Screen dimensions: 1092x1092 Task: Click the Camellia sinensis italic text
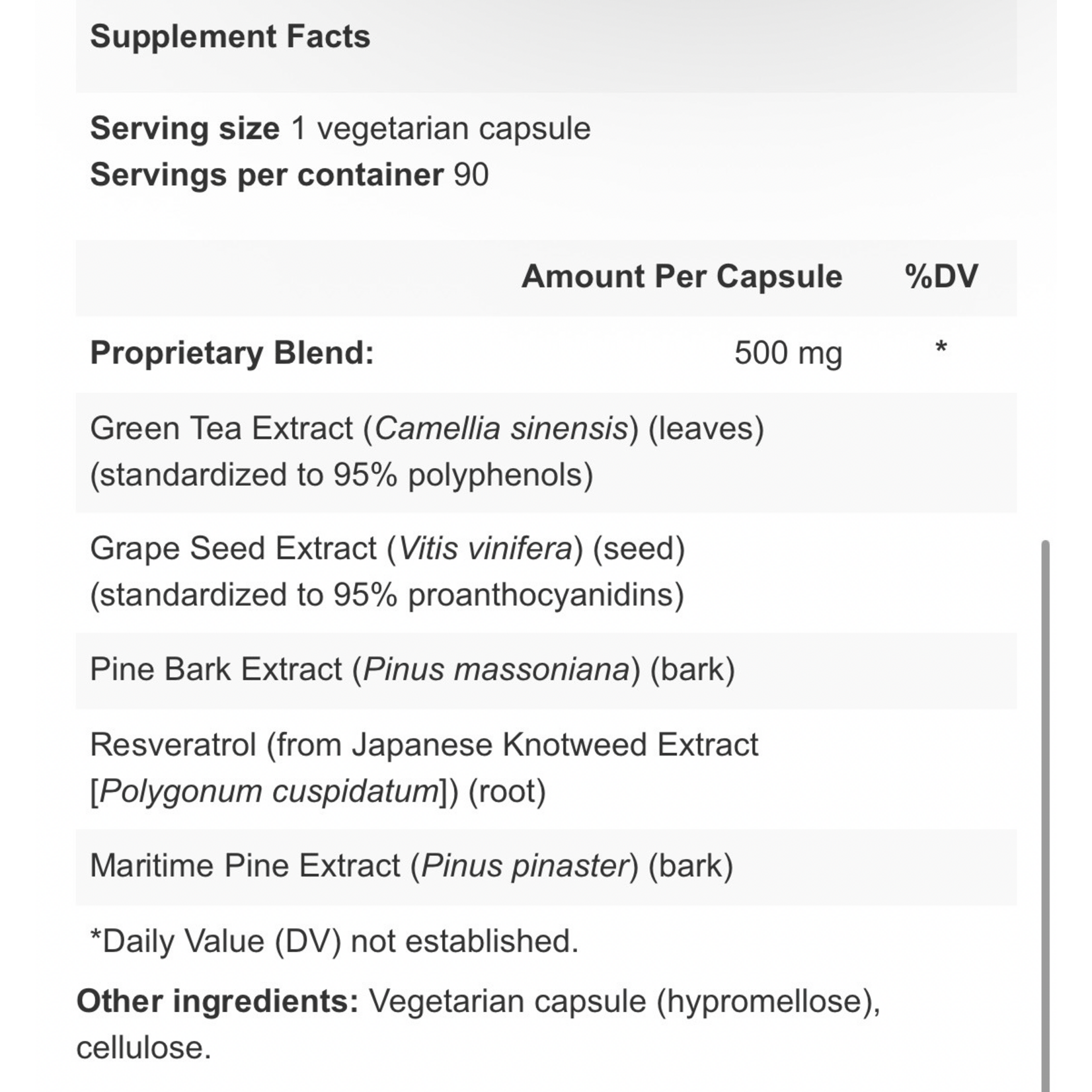click(x=501, y=429)
